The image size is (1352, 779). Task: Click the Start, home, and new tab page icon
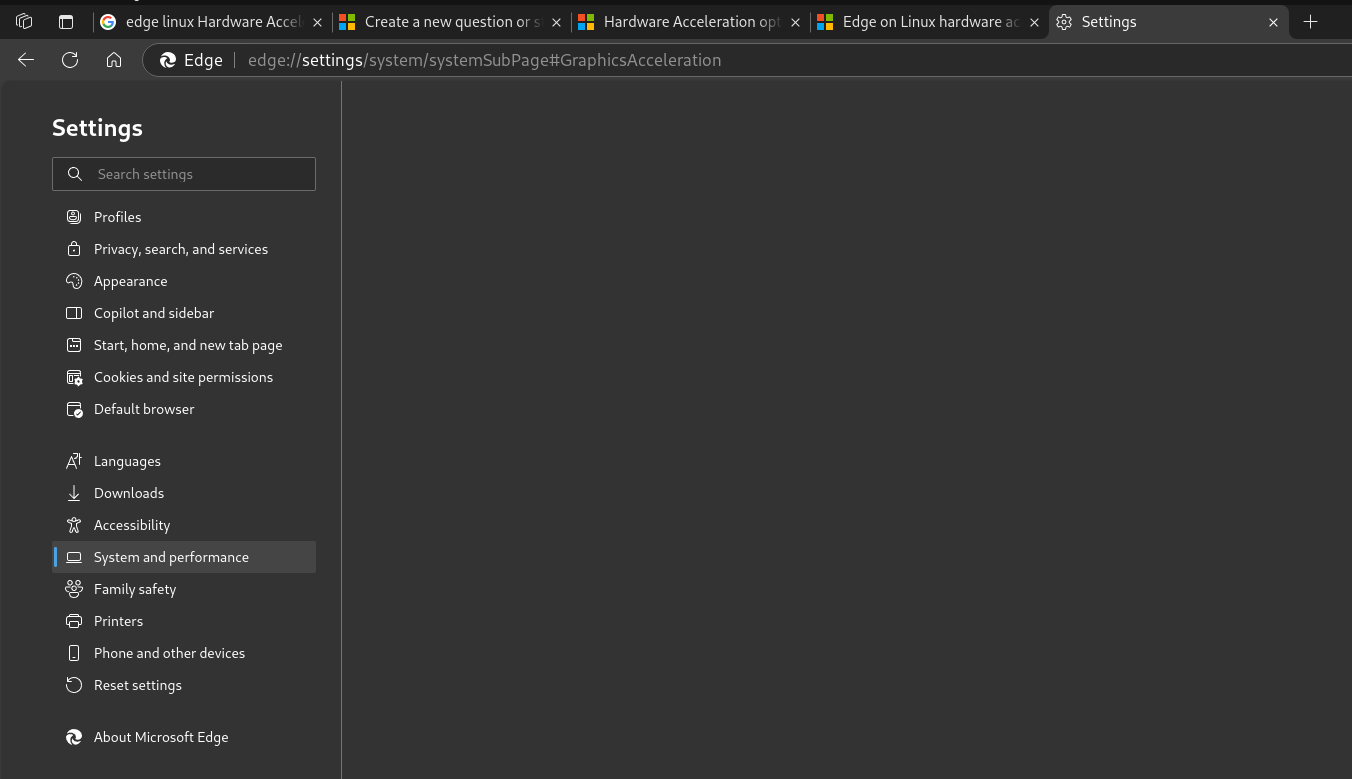tap(74, 345)
